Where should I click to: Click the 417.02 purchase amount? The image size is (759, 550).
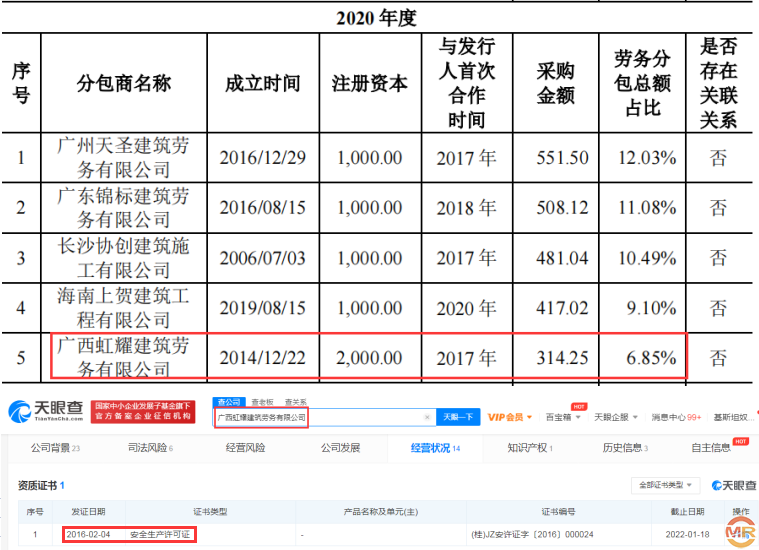coord(562,308)
